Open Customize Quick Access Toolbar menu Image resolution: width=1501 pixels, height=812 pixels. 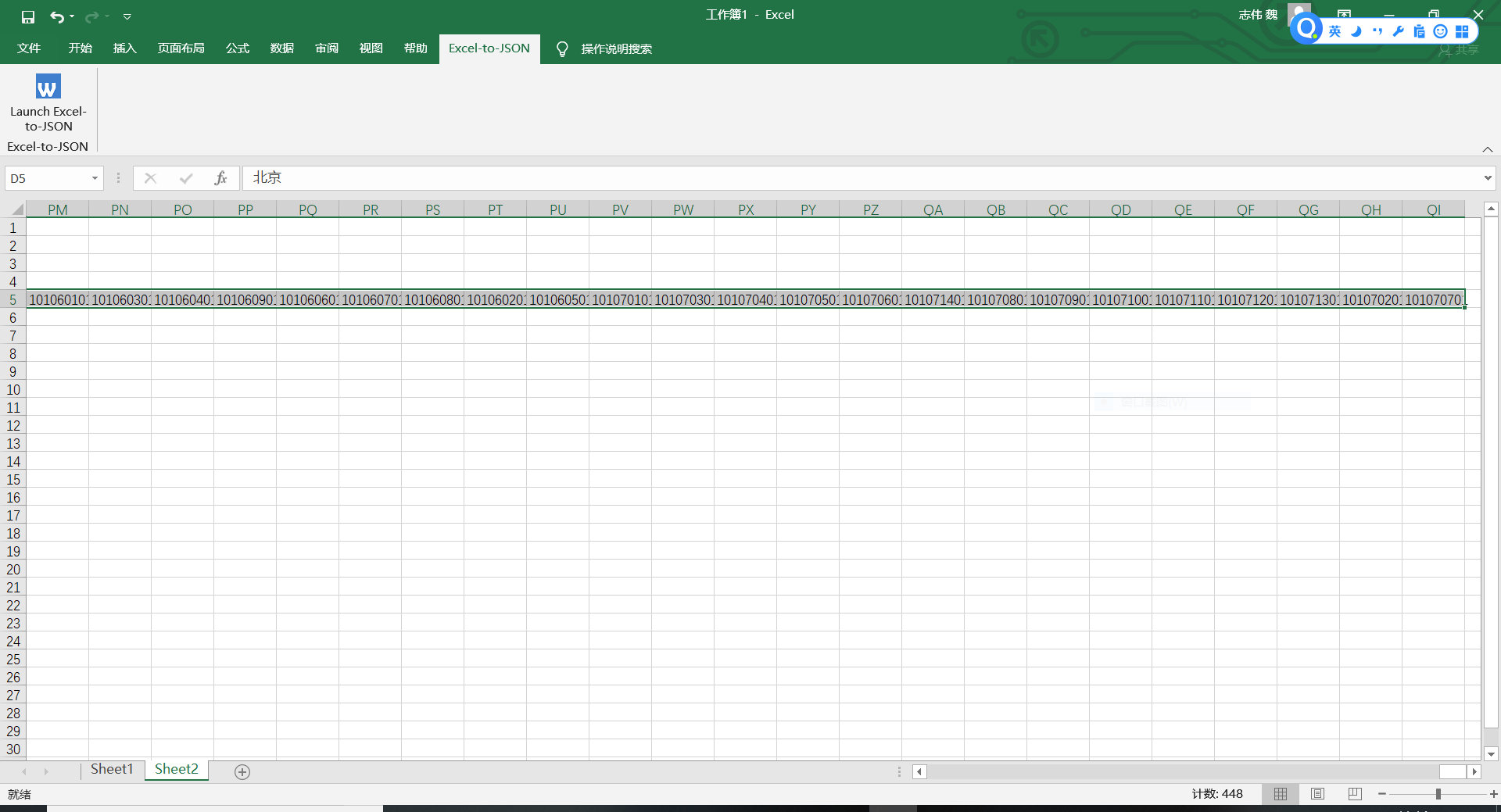tap(127, 16)
